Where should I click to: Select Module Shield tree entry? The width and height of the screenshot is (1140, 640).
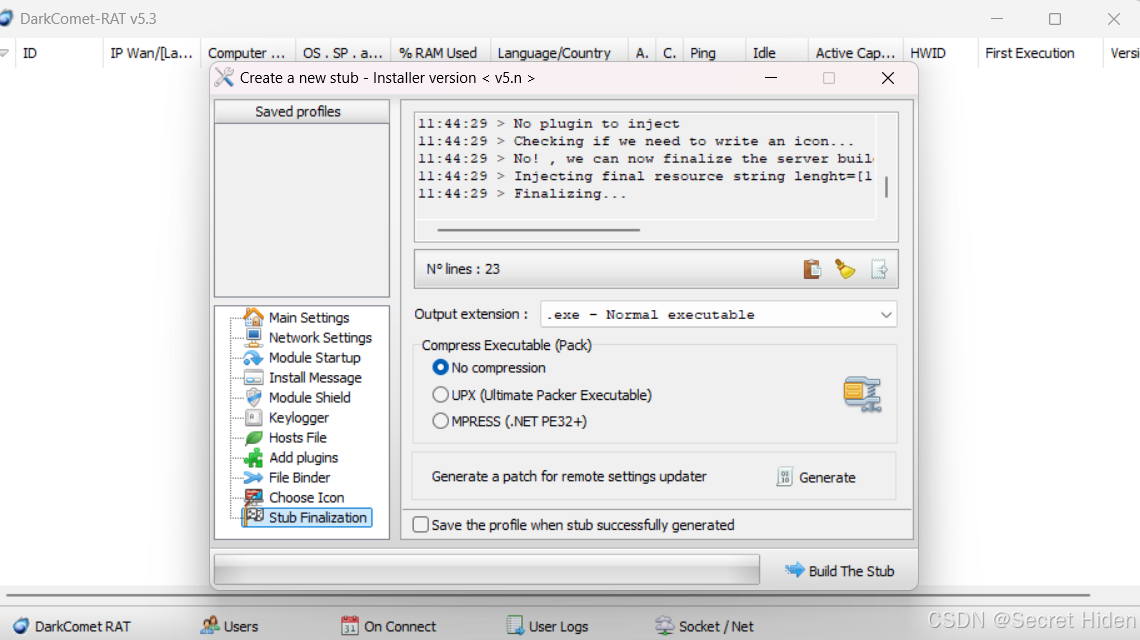click(309, 398)
